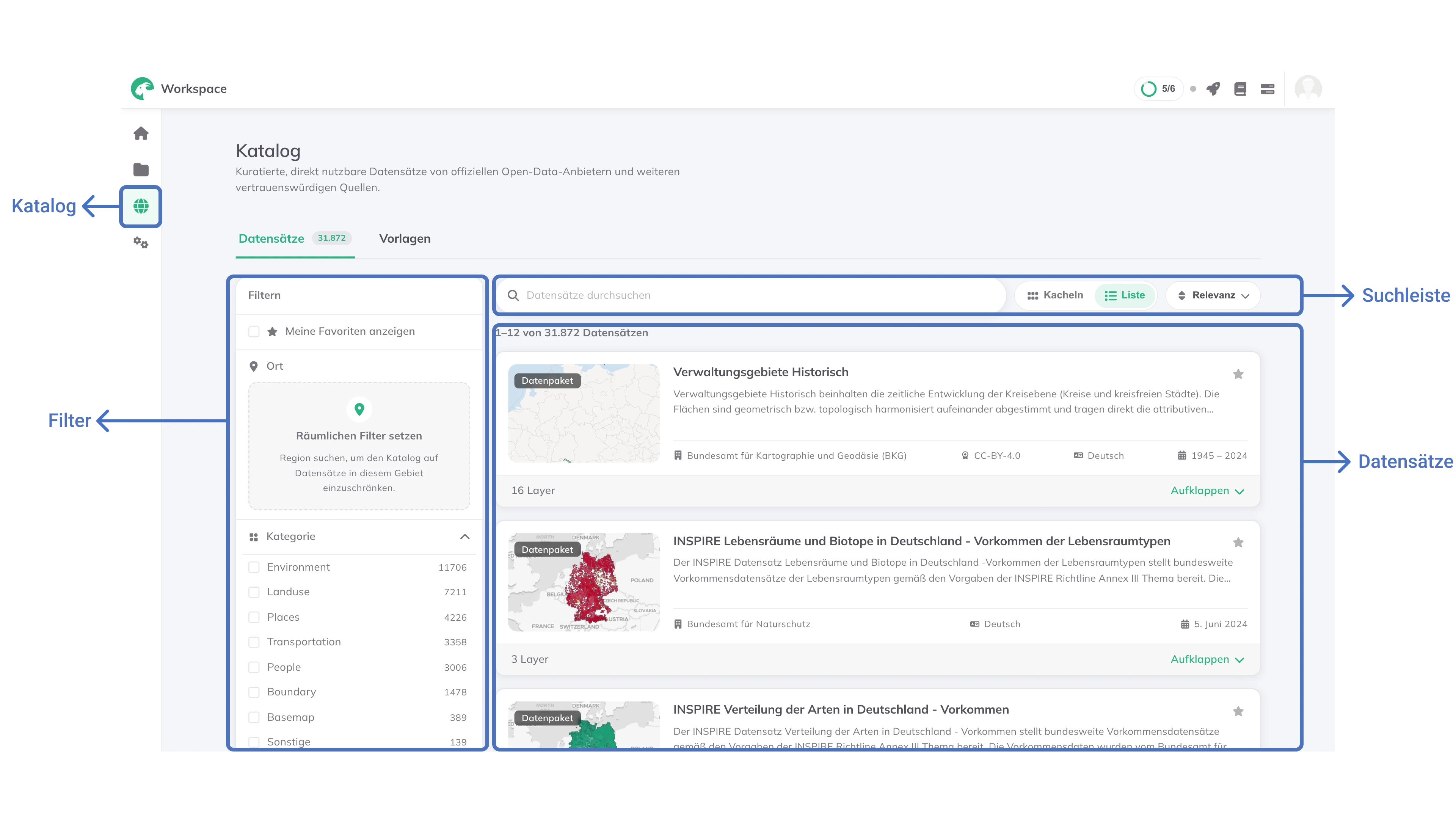
Task: Star the INSPIRE Verteilung der Arten dataset
Action: (x=1238, y=712)
